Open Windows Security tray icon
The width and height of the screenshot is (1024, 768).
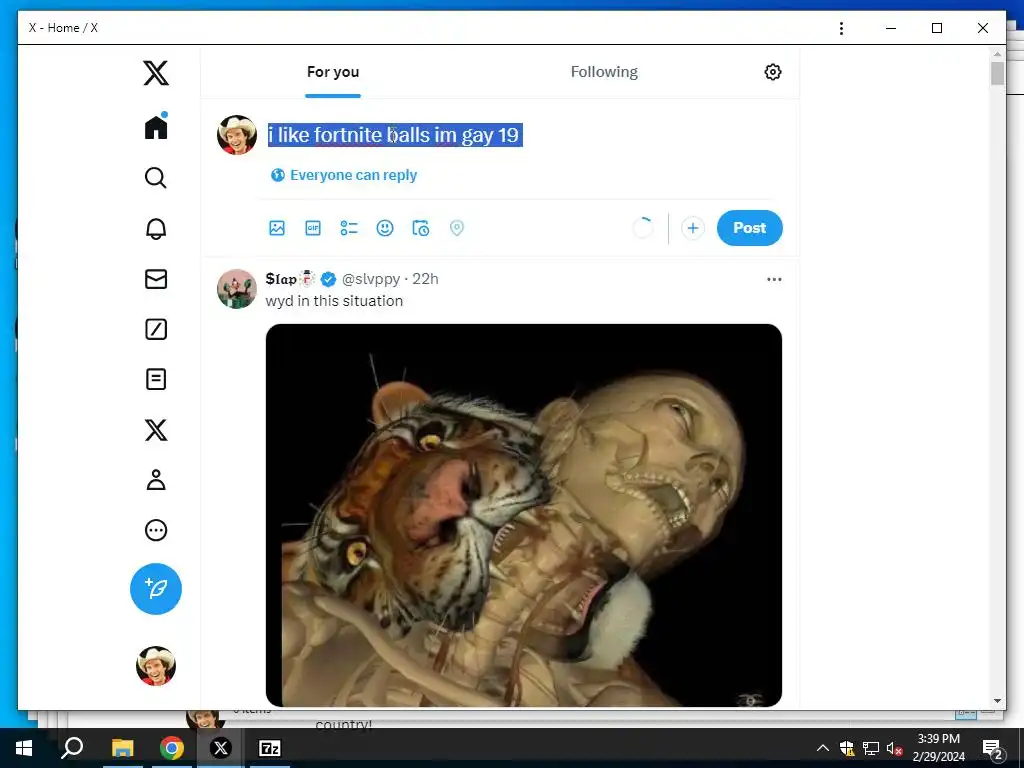(x=847, y=748)
